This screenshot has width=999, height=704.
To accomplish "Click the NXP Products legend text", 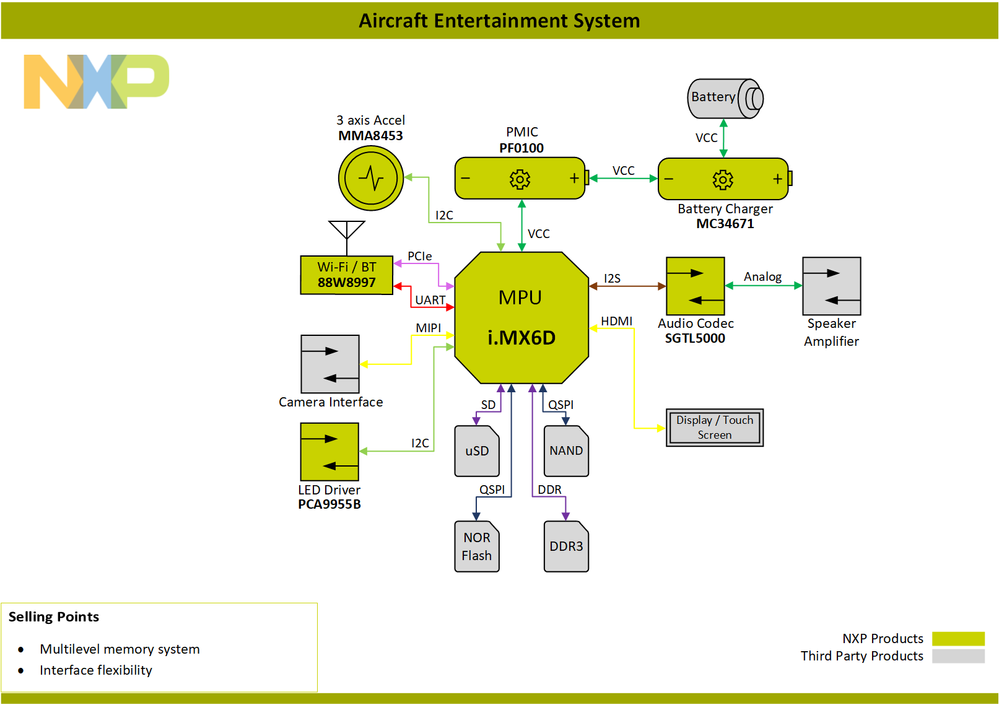I will (x=882, y=638).
